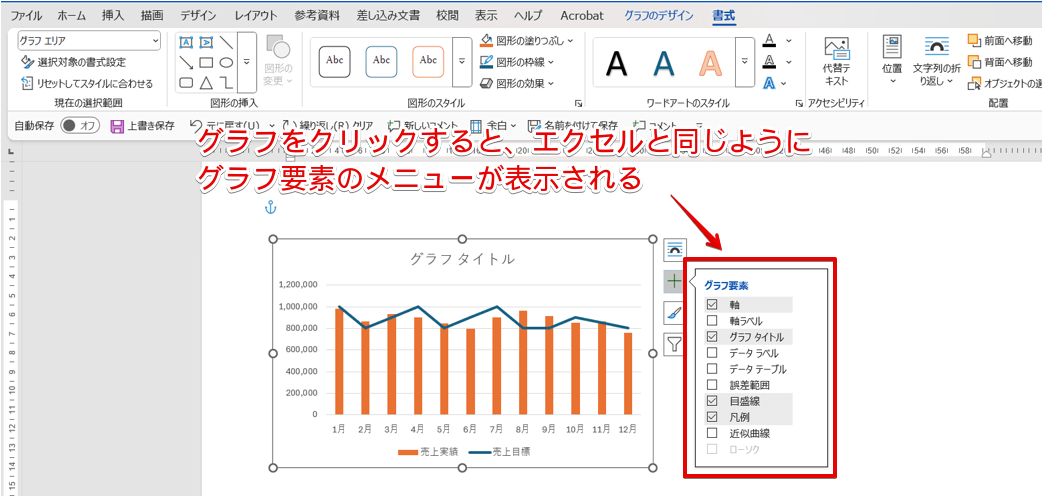Image resolution: width=1045 pixels, height=499 pixels.
Task: Pick the oval shape
Action: pos(226,63)
